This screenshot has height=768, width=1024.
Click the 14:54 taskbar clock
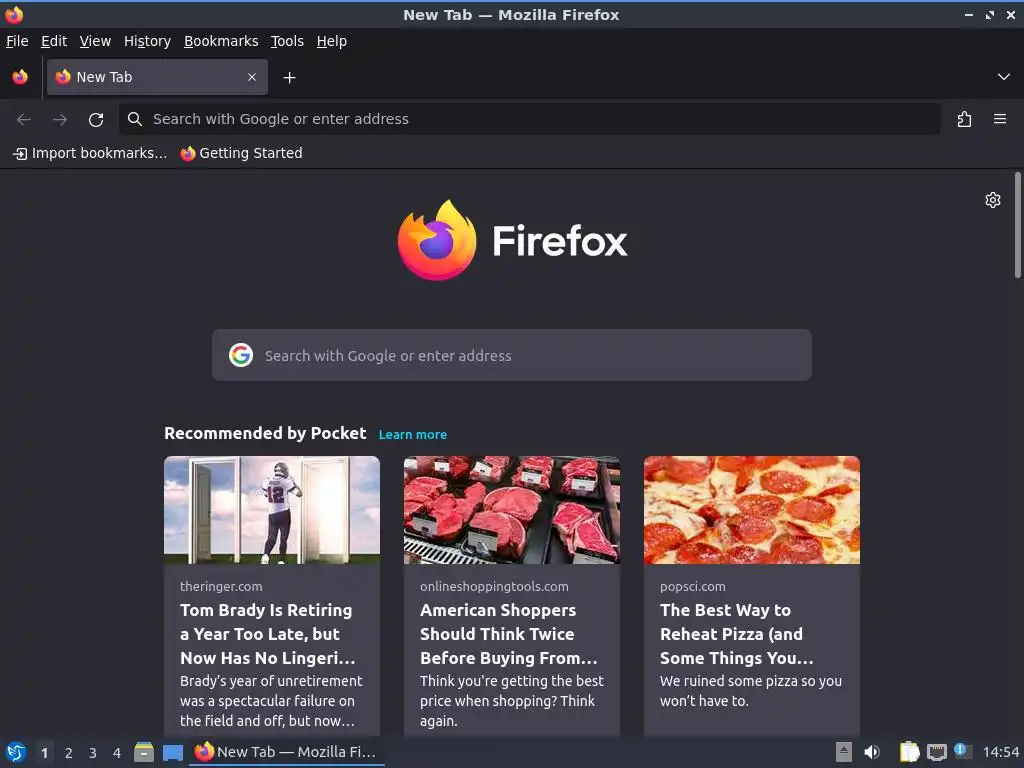pyautogui.click(x=1000, y=752)
